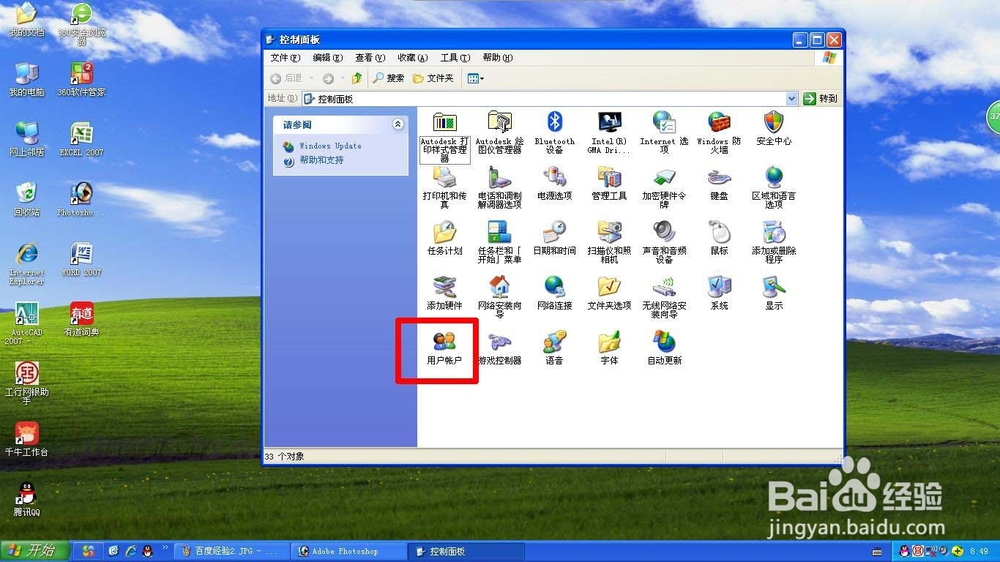This screenshot has height=562, width=1000.
Task: Open the 安全中心 icon
Action: 774,129
